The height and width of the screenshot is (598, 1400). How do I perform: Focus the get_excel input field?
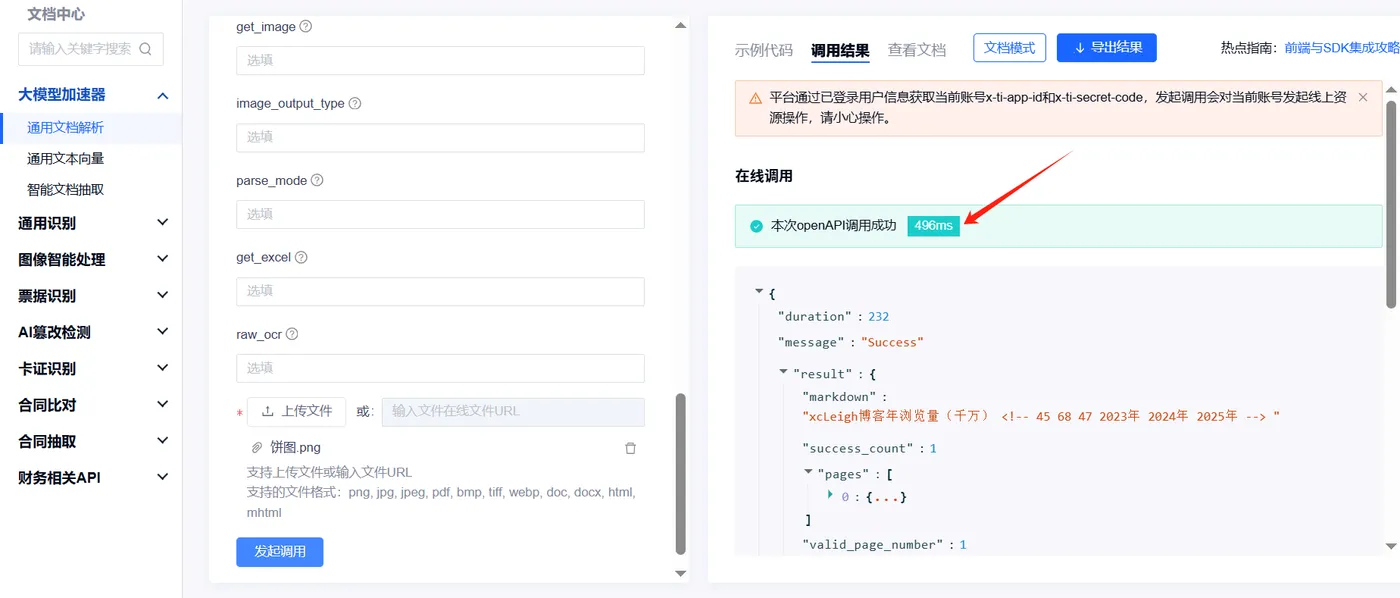pyautogui.click(x=440, y=291)
